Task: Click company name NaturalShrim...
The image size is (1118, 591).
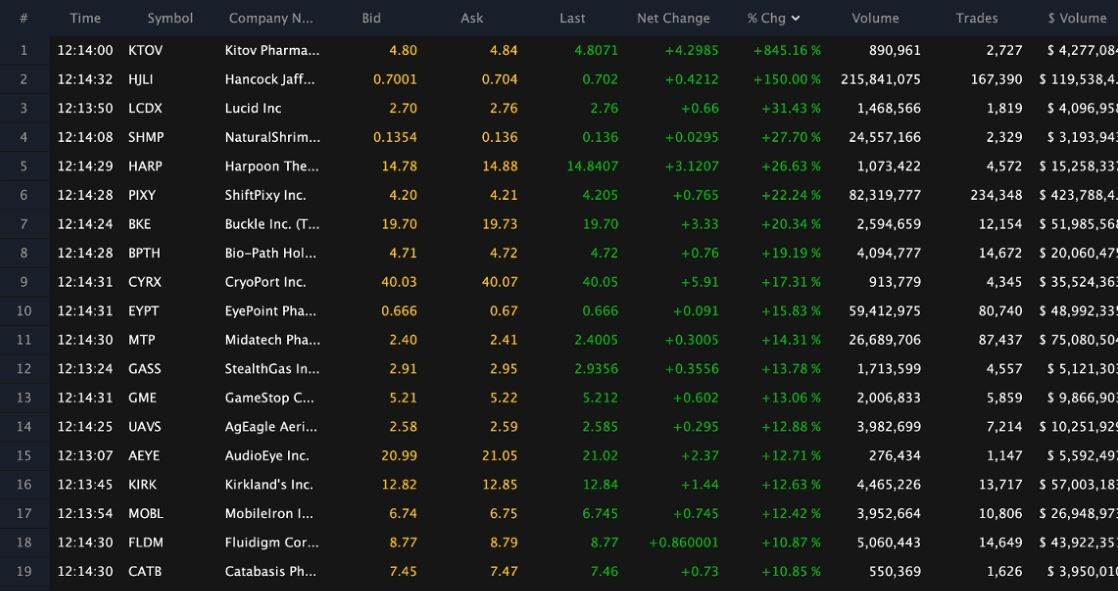Action: coord(272,137)
